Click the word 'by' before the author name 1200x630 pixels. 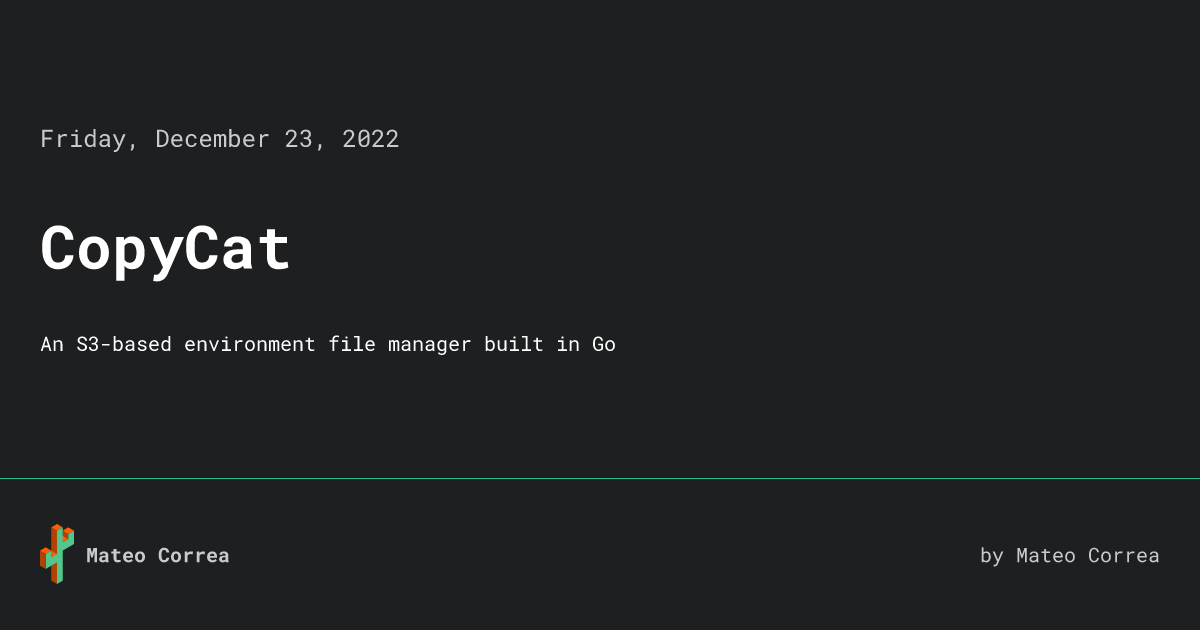pyautogui.click(x=991, y=555)
